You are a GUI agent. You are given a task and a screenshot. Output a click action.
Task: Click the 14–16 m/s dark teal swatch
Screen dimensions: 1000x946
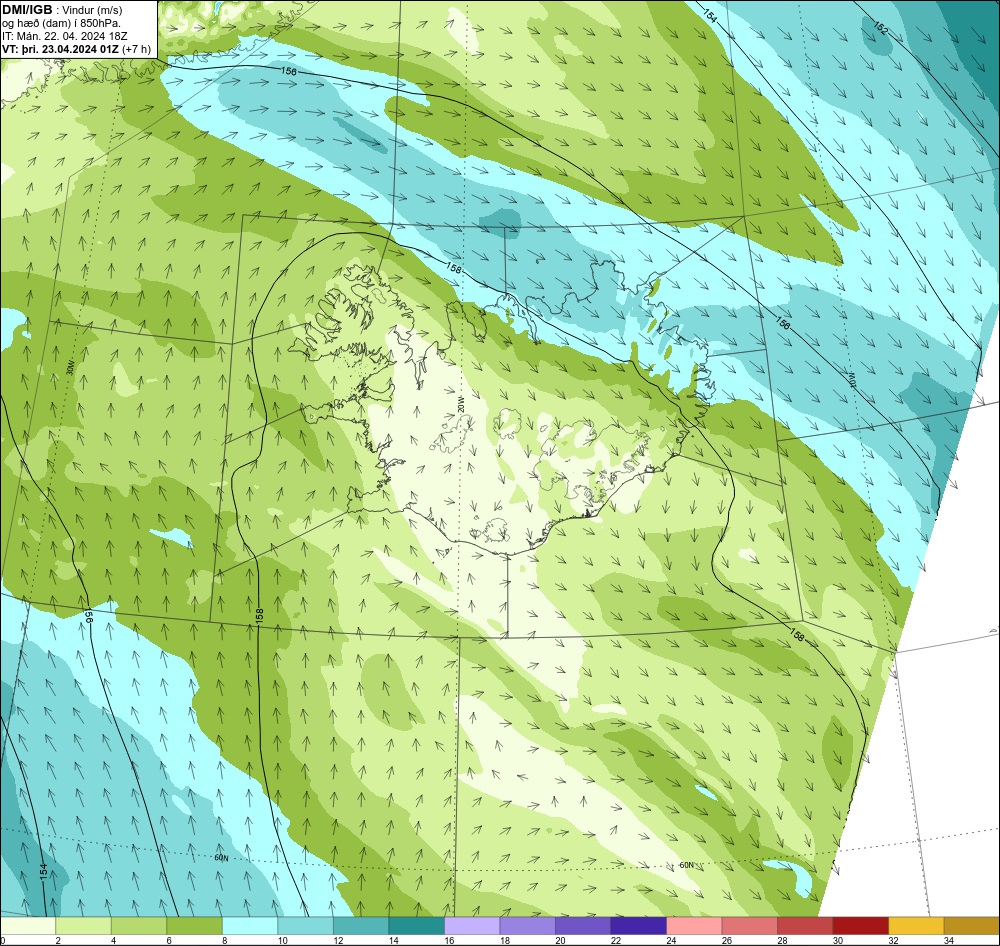point(416,926)
